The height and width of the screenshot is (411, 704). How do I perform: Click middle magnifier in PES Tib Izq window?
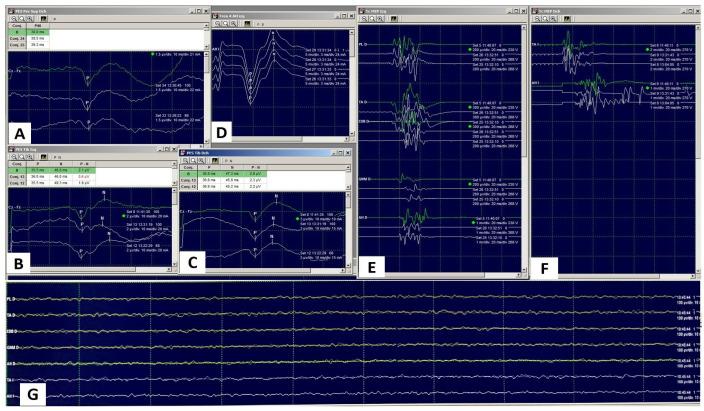pos(22,157)
